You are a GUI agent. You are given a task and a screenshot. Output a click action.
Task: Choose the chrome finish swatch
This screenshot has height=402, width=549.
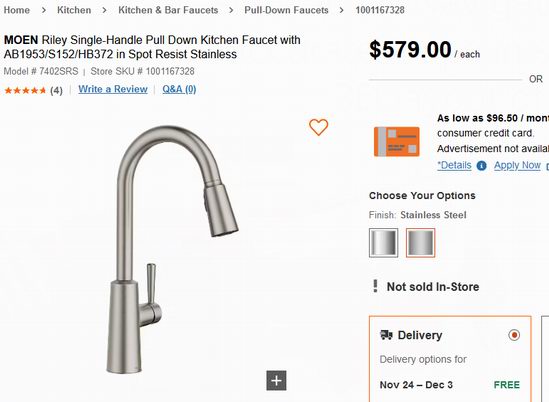(x=383, y=243)
